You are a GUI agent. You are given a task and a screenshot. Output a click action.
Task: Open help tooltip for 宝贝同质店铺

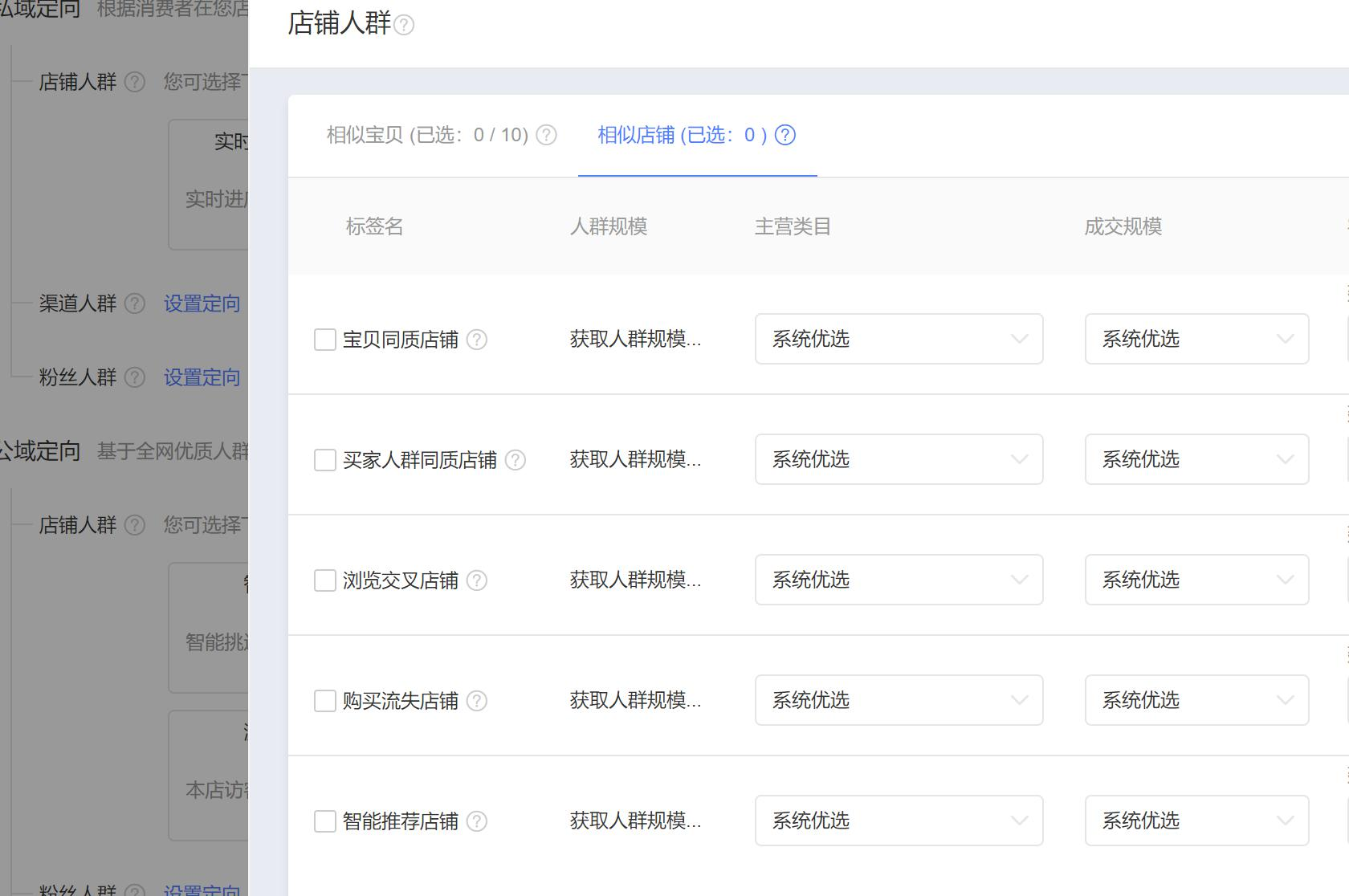pos(477,340)
